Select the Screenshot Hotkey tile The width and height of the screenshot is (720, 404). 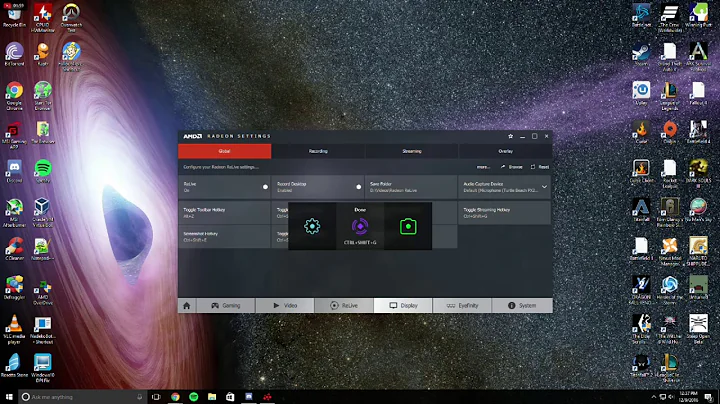point(225,236)
